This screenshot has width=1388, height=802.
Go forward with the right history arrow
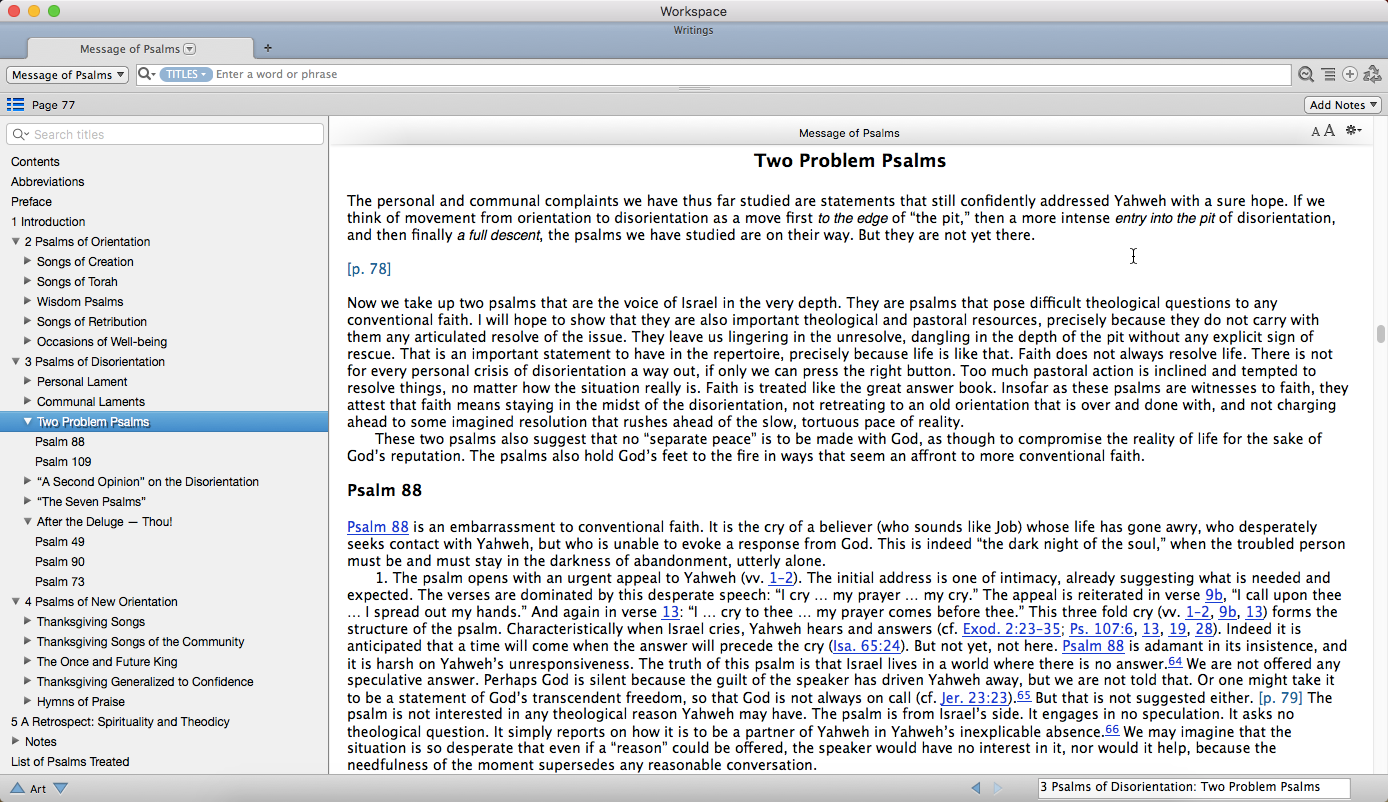point(998,788)
